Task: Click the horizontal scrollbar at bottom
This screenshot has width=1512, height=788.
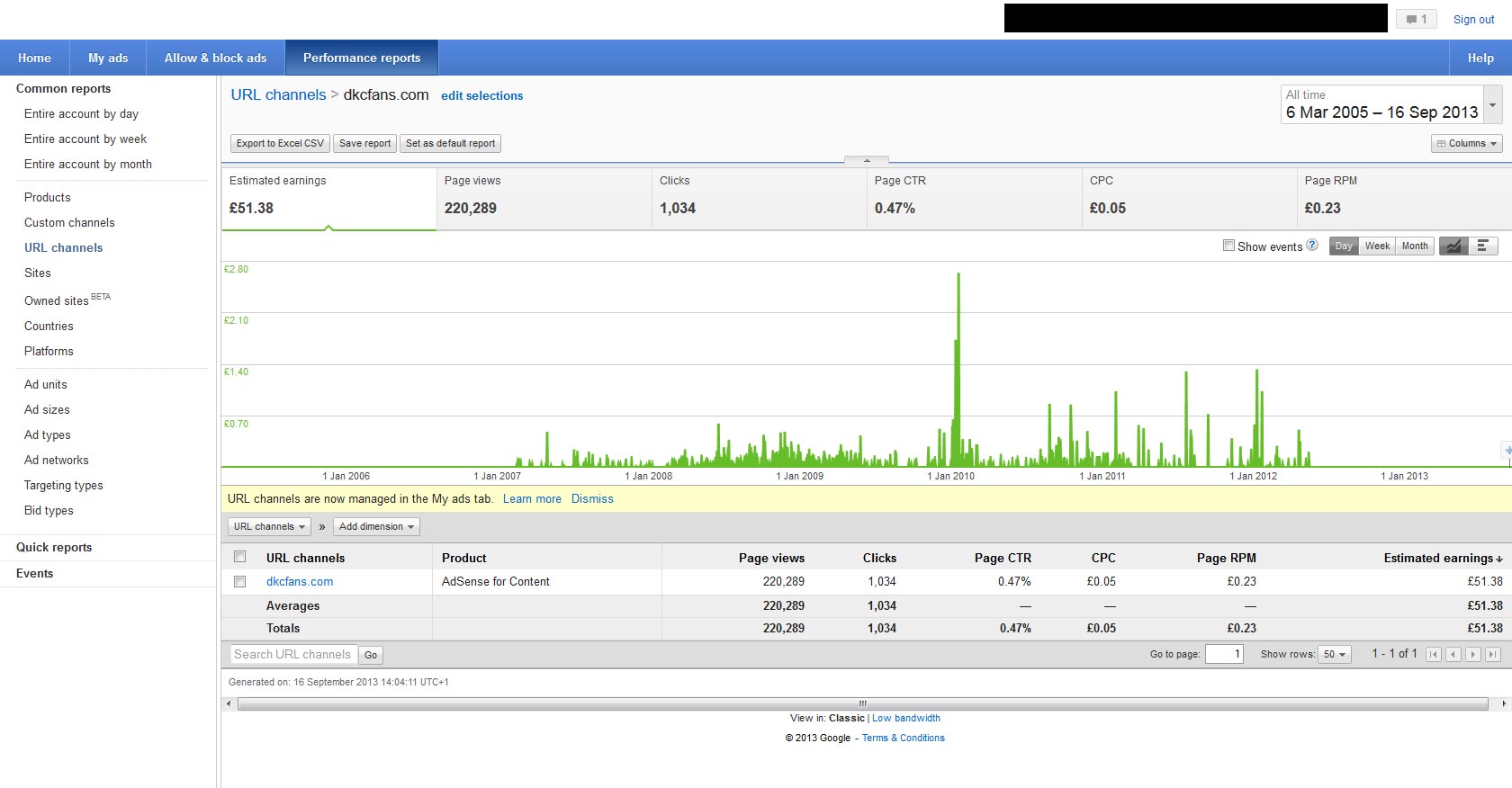Action: (861, 703)
